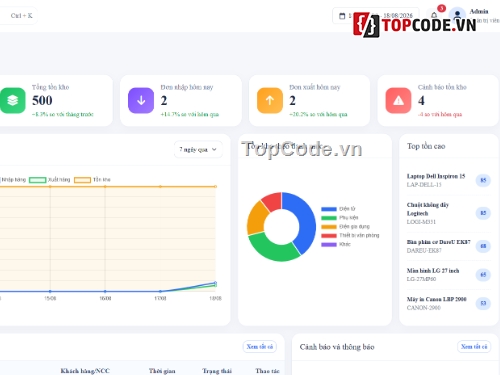Click the Admin user avatar
This screenshot has width=500, height=375.
(457, 14)
